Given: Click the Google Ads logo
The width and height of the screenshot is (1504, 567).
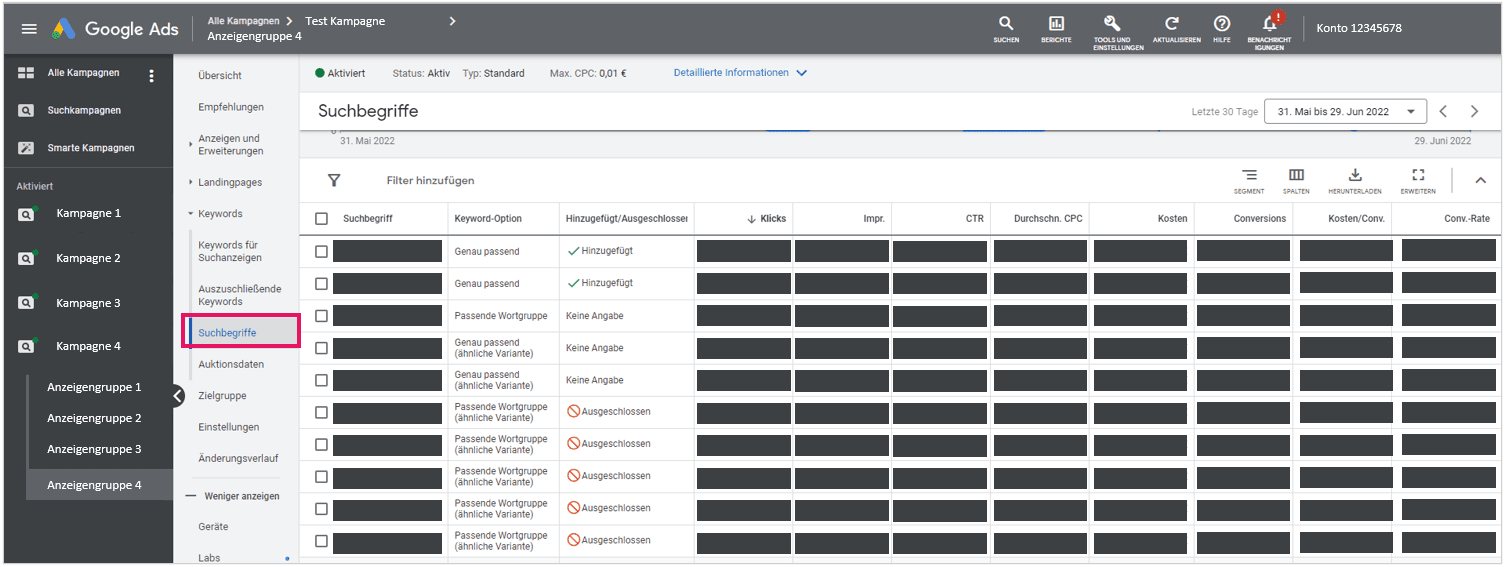Looking at the screenshot, I should click(115, 29).
